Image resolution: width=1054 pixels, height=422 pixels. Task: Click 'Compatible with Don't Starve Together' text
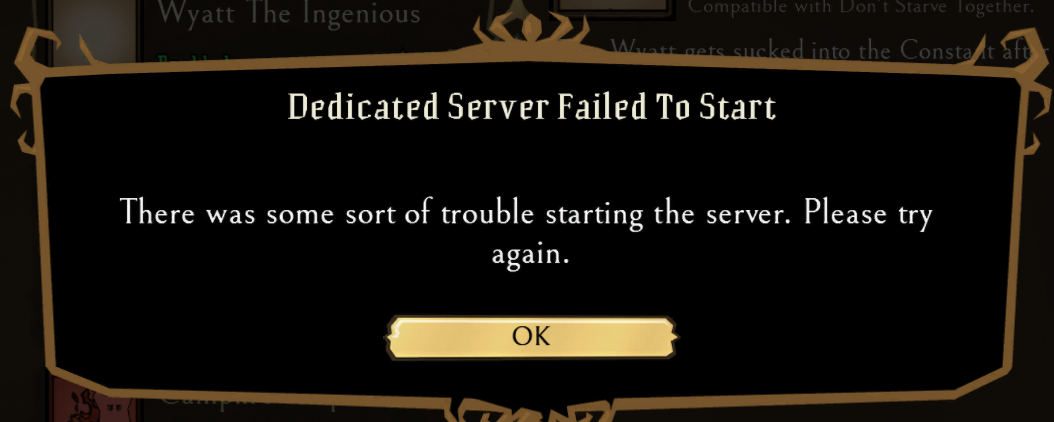852,8
